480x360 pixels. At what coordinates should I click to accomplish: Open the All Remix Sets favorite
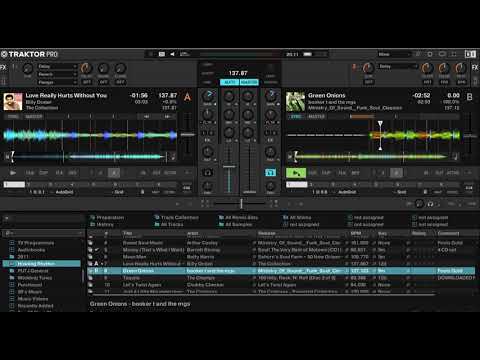pos(238,217)
